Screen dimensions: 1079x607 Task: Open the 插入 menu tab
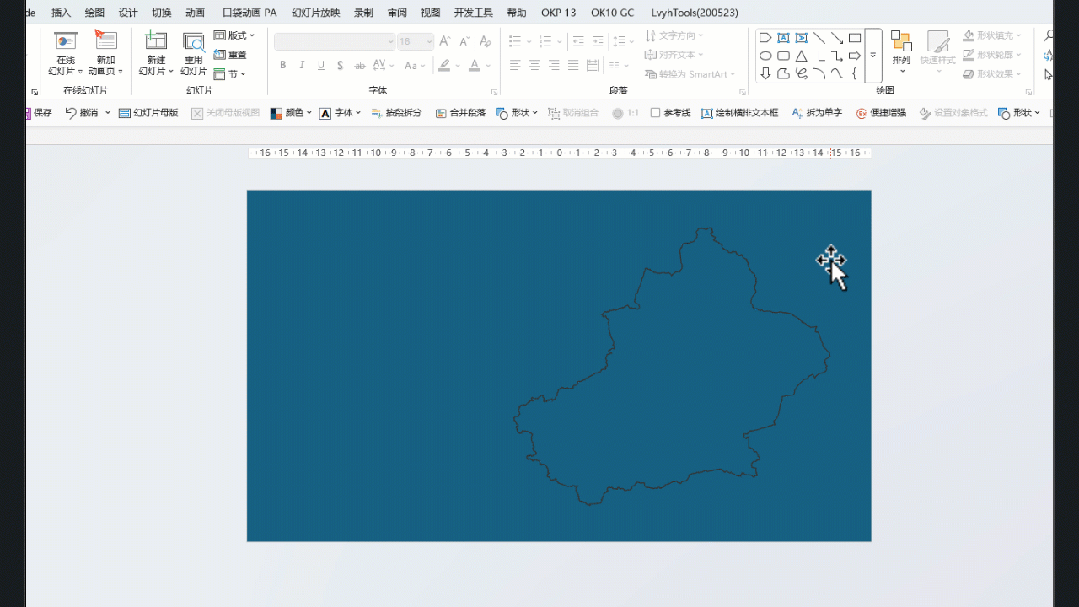[61, 12]
